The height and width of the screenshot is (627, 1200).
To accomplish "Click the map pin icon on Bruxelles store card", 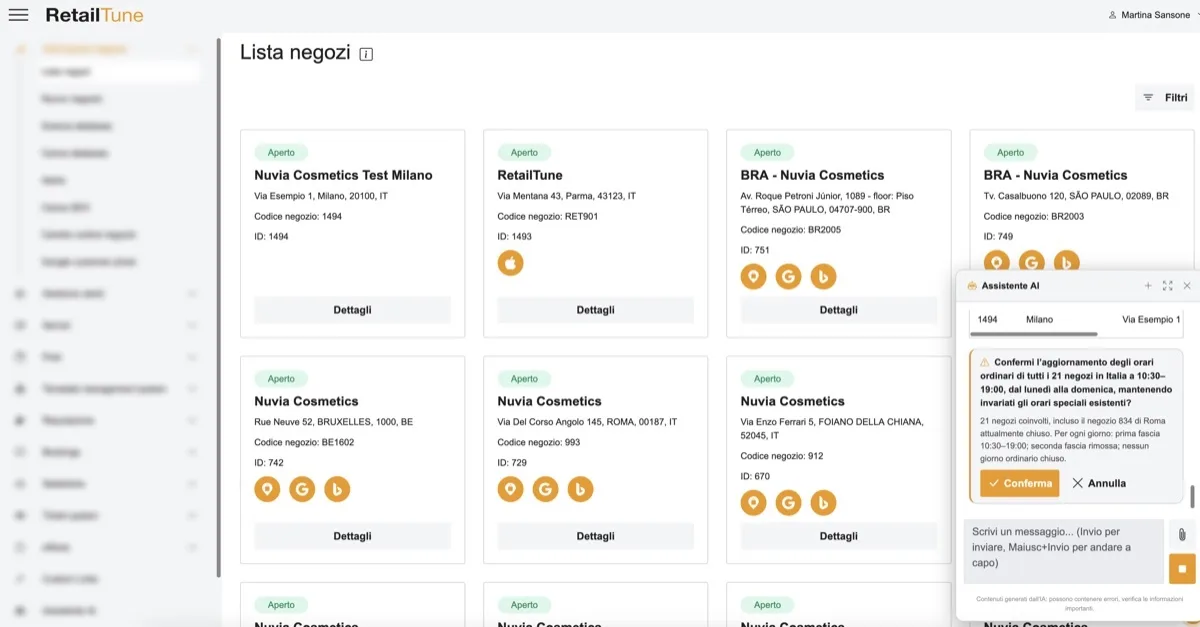I will [x=267, y=489].
